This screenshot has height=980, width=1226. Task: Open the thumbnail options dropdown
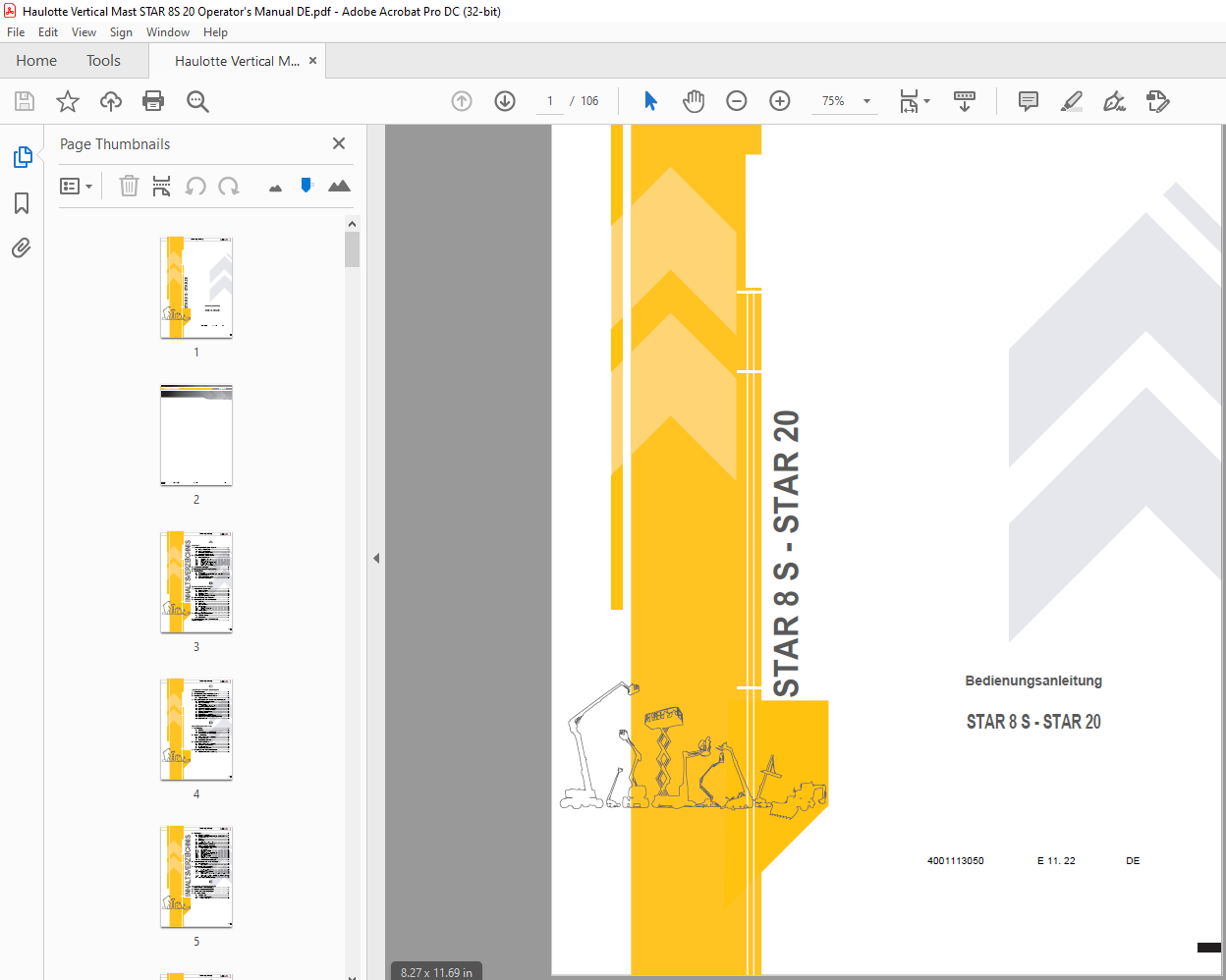click(x=76, y=186)
